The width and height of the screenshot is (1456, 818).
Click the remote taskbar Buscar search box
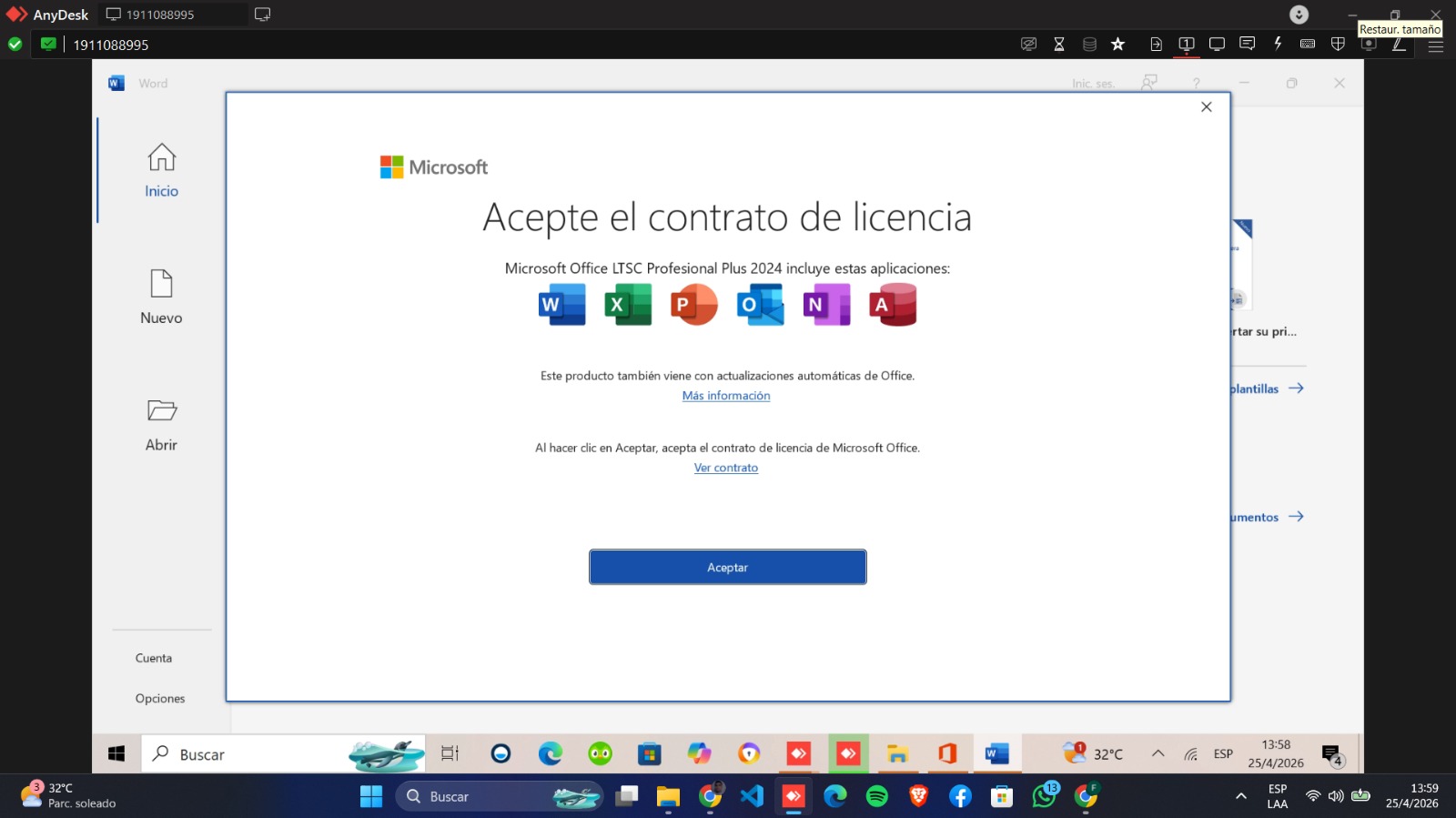(283, 754)
